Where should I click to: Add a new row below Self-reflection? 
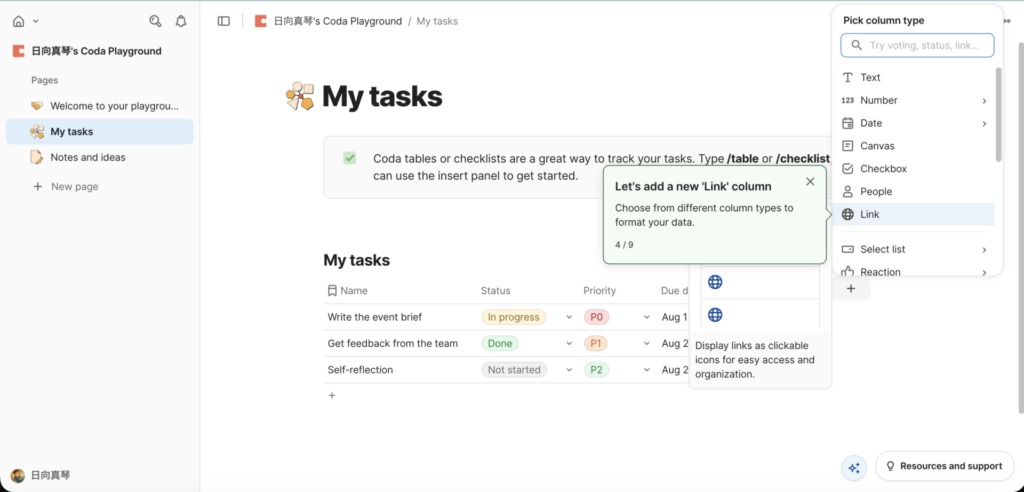pos(332,395)
